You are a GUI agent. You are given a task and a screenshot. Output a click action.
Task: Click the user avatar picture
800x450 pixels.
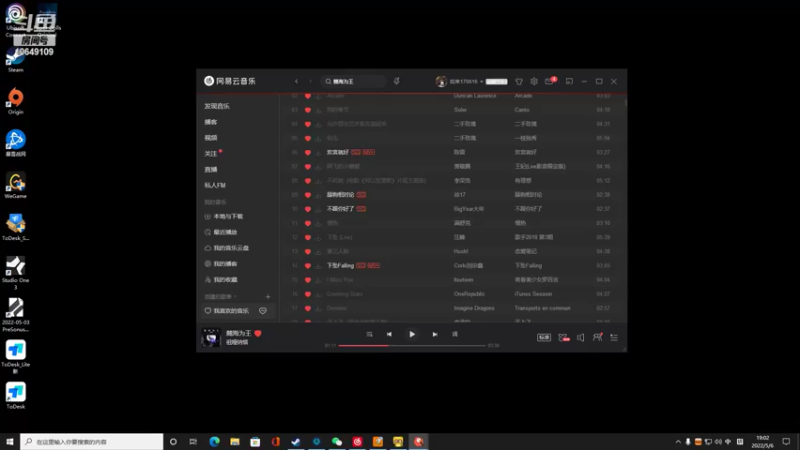441,81
